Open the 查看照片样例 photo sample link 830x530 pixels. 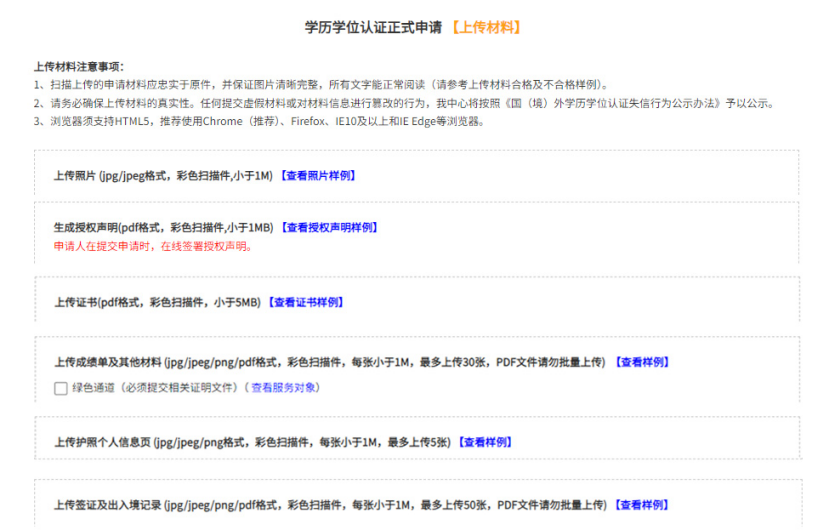(316, 176)
